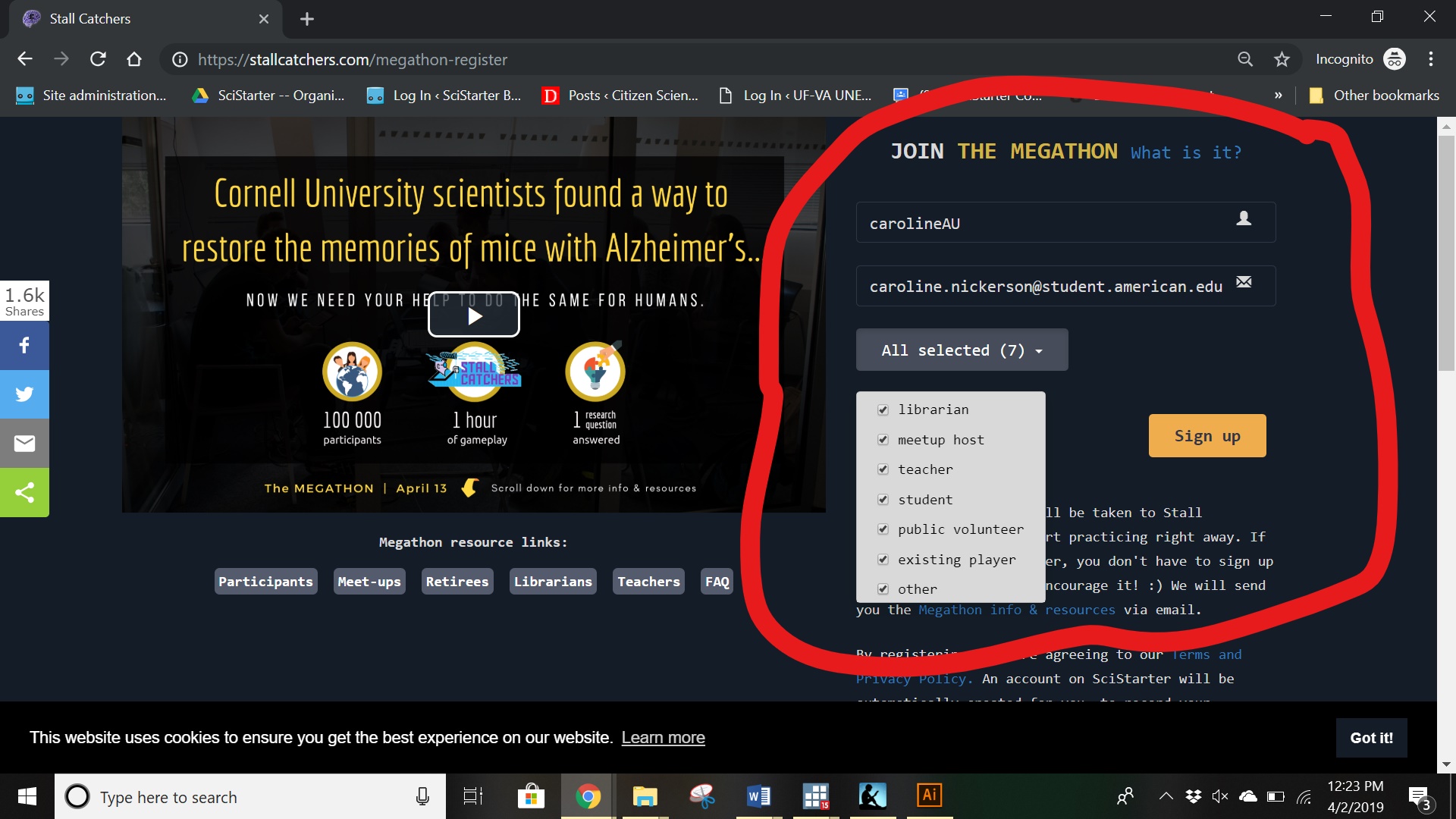Share page via email icon
The image size is (1456, 819).
pyautogui.click(x=24, y=443)
